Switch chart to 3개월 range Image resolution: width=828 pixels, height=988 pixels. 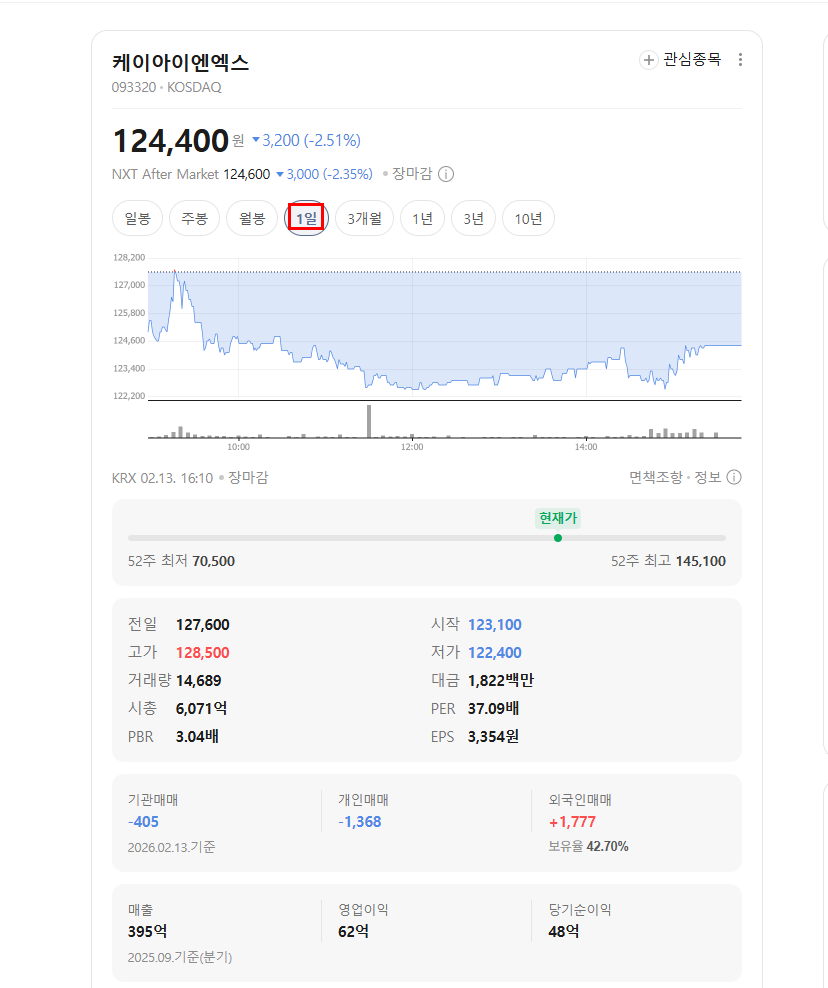(364, 219)
